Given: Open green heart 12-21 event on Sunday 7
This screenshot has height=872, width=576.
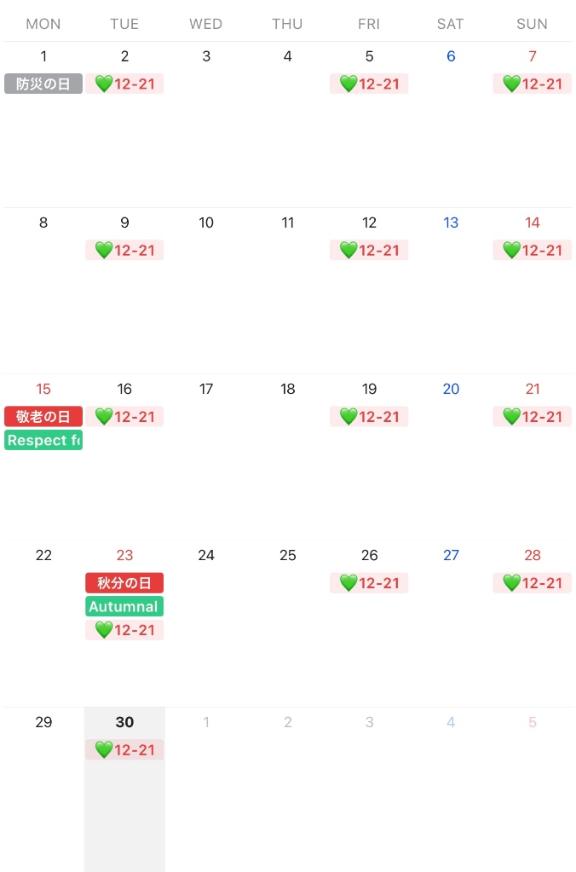Looking at the screenshot, I should tap(532, 84).
